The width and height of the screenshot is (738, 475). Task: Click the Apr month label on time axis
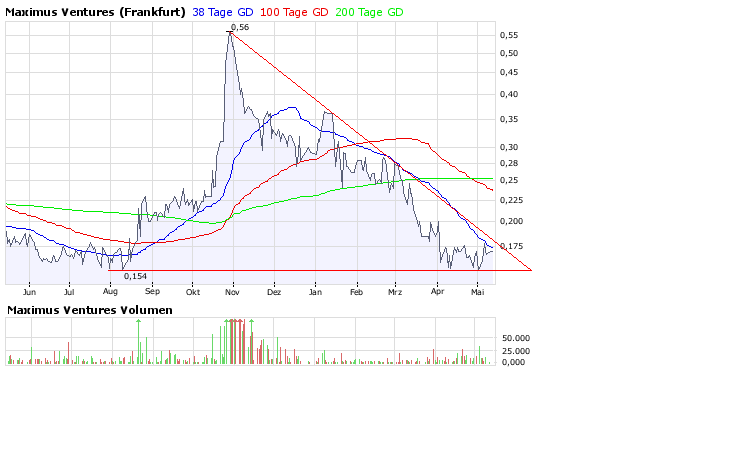(437, 291)
